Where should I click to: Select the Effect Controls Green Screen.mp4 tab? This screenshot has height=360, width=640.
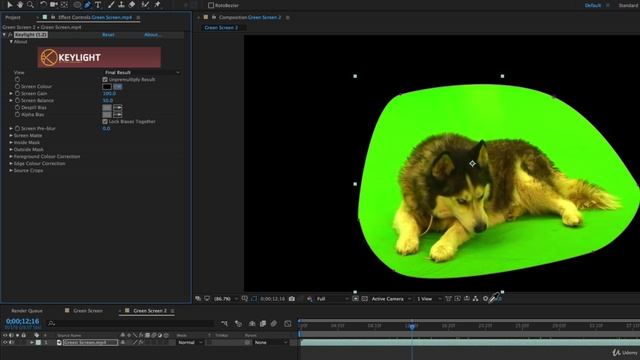95,18
